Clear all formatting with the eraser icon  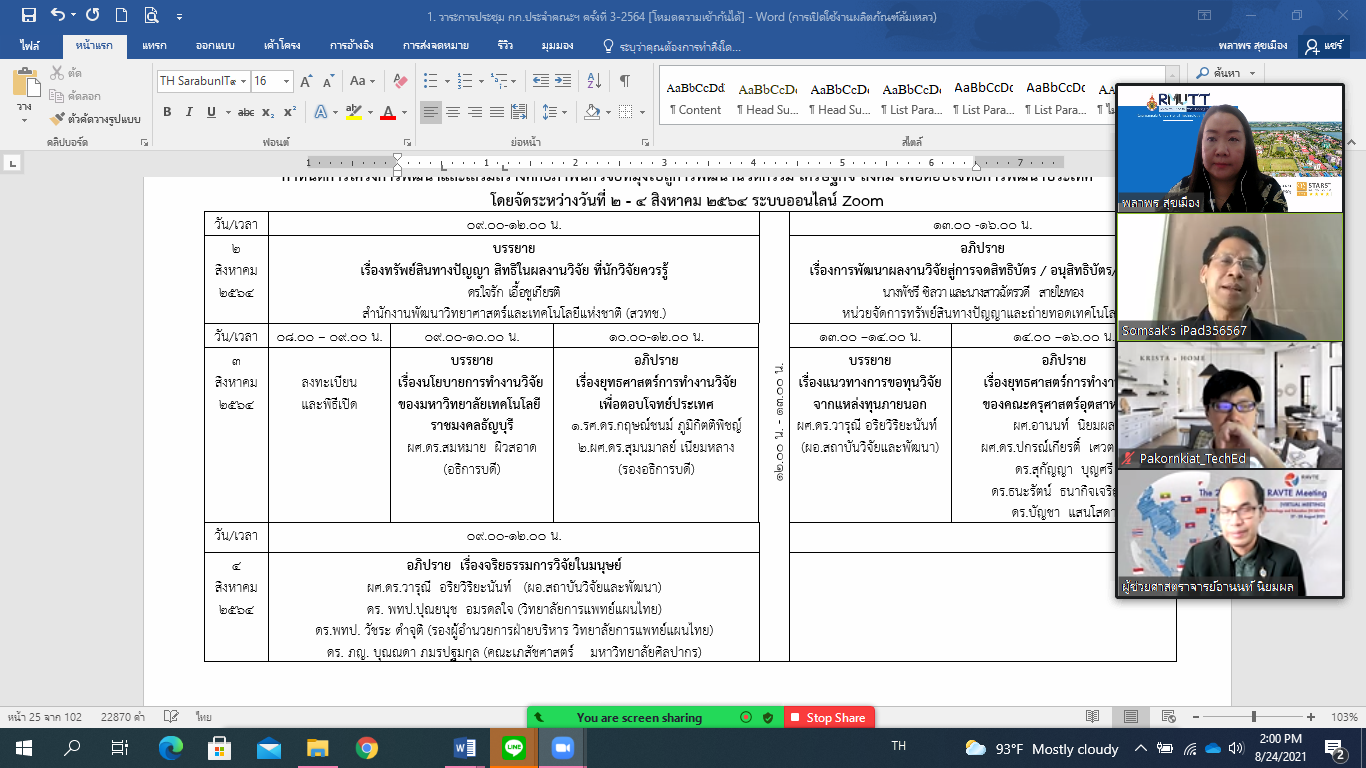[x=400, y=81]
